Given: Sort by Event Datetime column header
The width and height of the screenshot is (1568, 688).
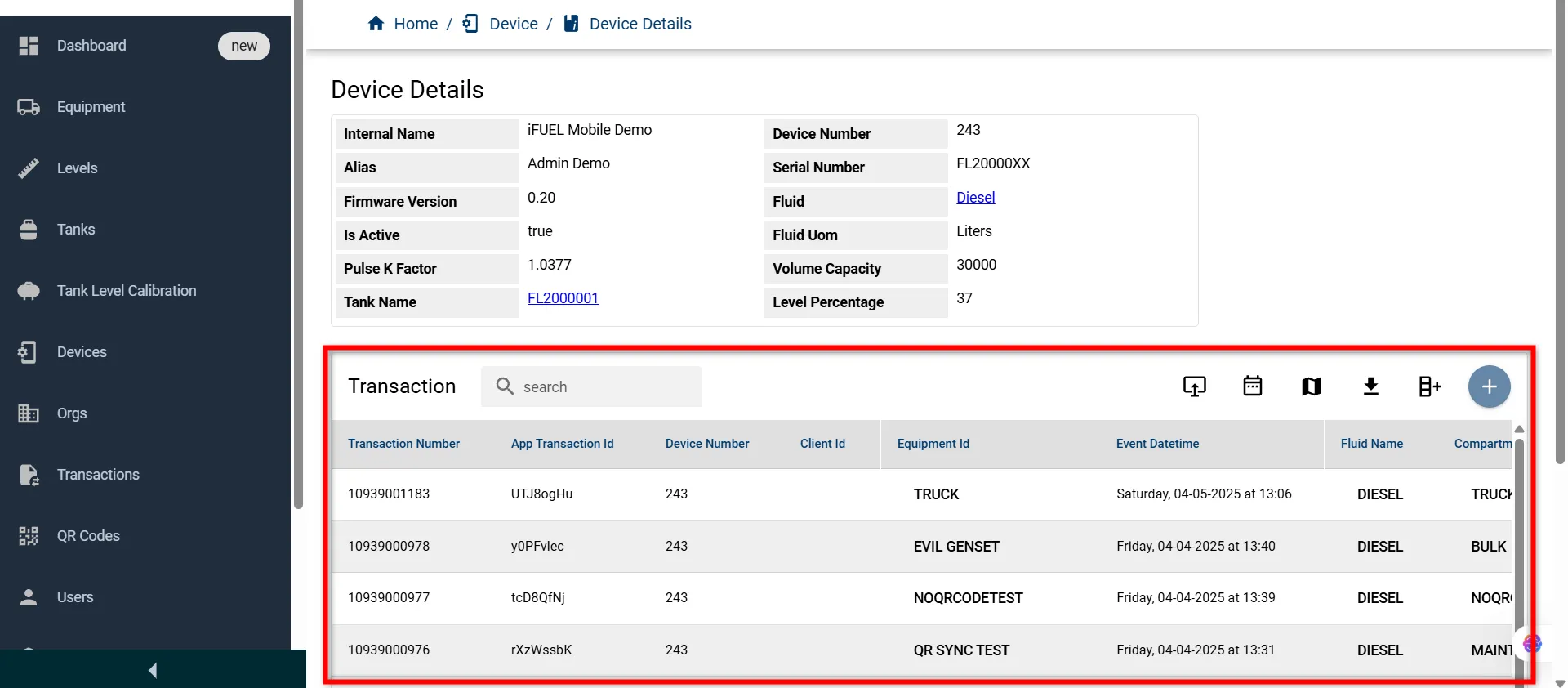Looking at the screenshot, I should [x=1157, y=444].
